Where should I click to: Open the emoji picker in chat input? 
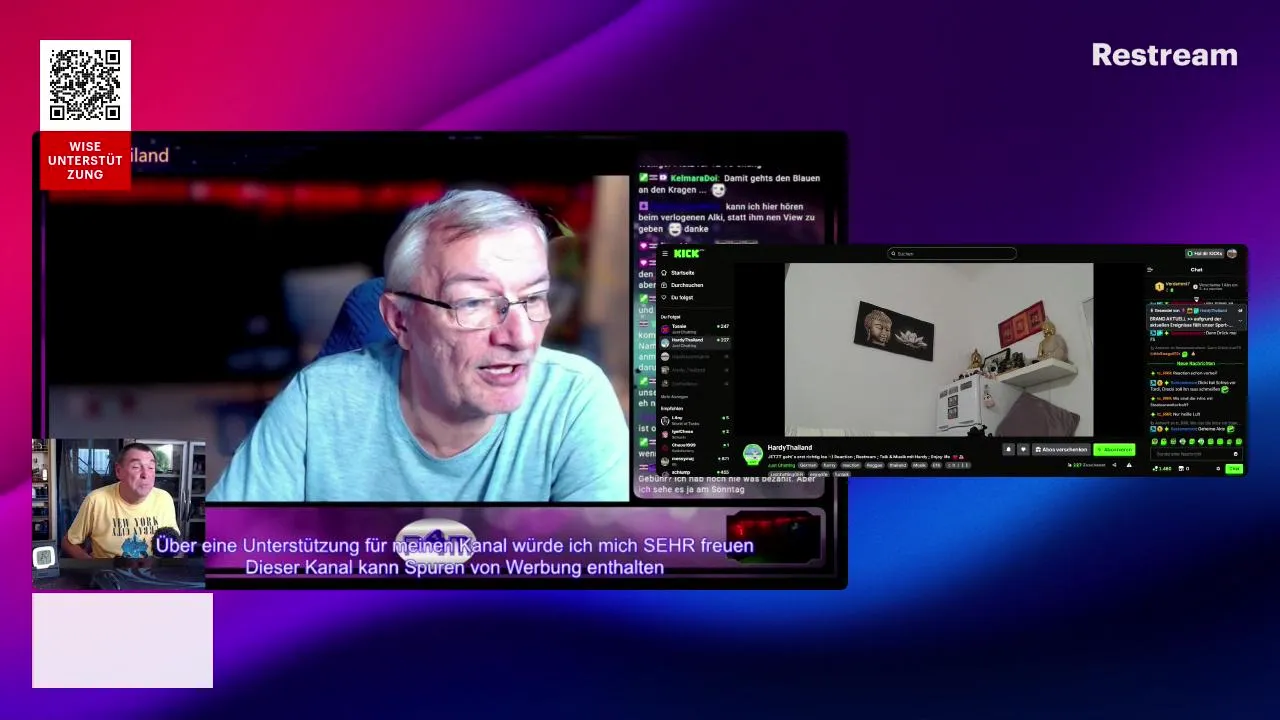pyautogui.click(x=1236, y=454)
